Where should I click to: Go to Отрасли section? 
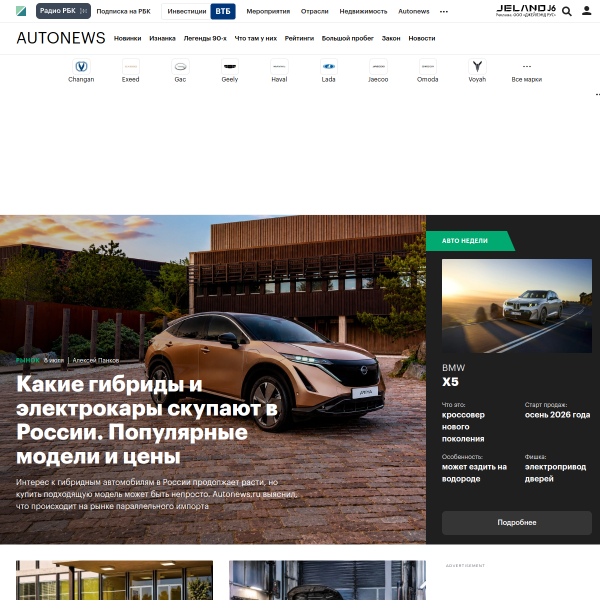click(314, 11)
